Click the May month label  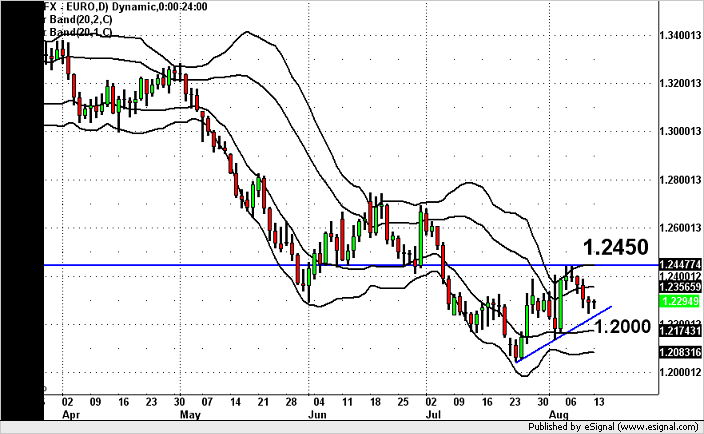[x=190, y=414]
